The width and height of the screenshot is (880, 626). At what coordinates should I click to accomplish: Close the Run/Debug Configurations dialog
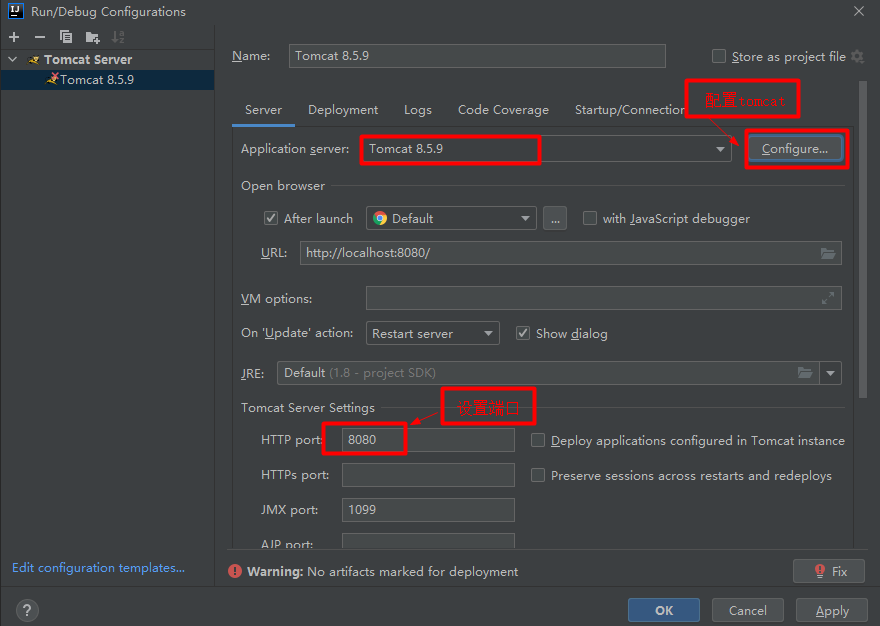(x=859, y=11)
